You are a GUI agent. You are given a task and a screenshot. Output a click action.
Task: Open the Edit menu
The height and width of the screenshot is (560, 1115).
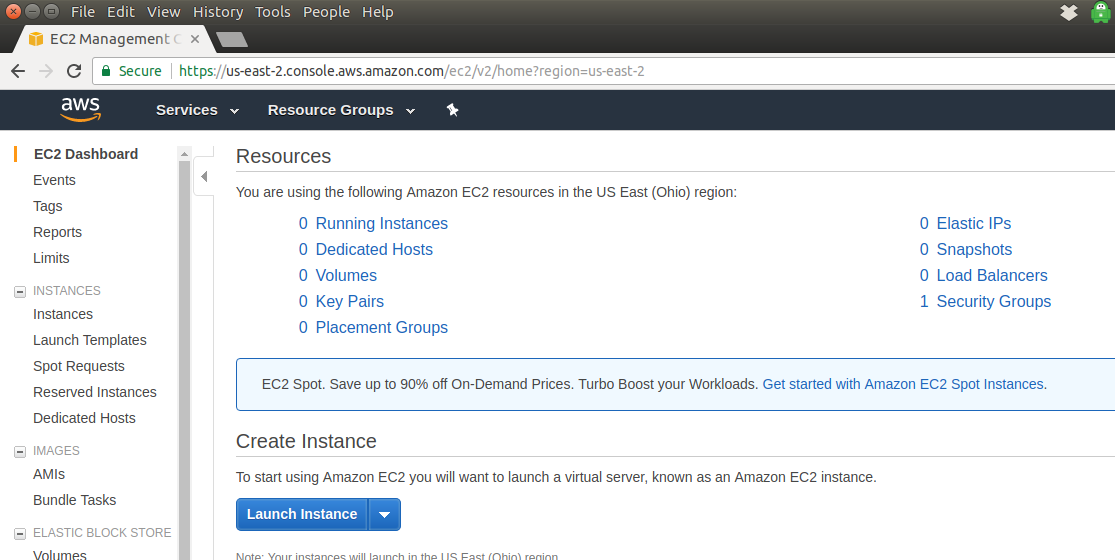(121, 12)
